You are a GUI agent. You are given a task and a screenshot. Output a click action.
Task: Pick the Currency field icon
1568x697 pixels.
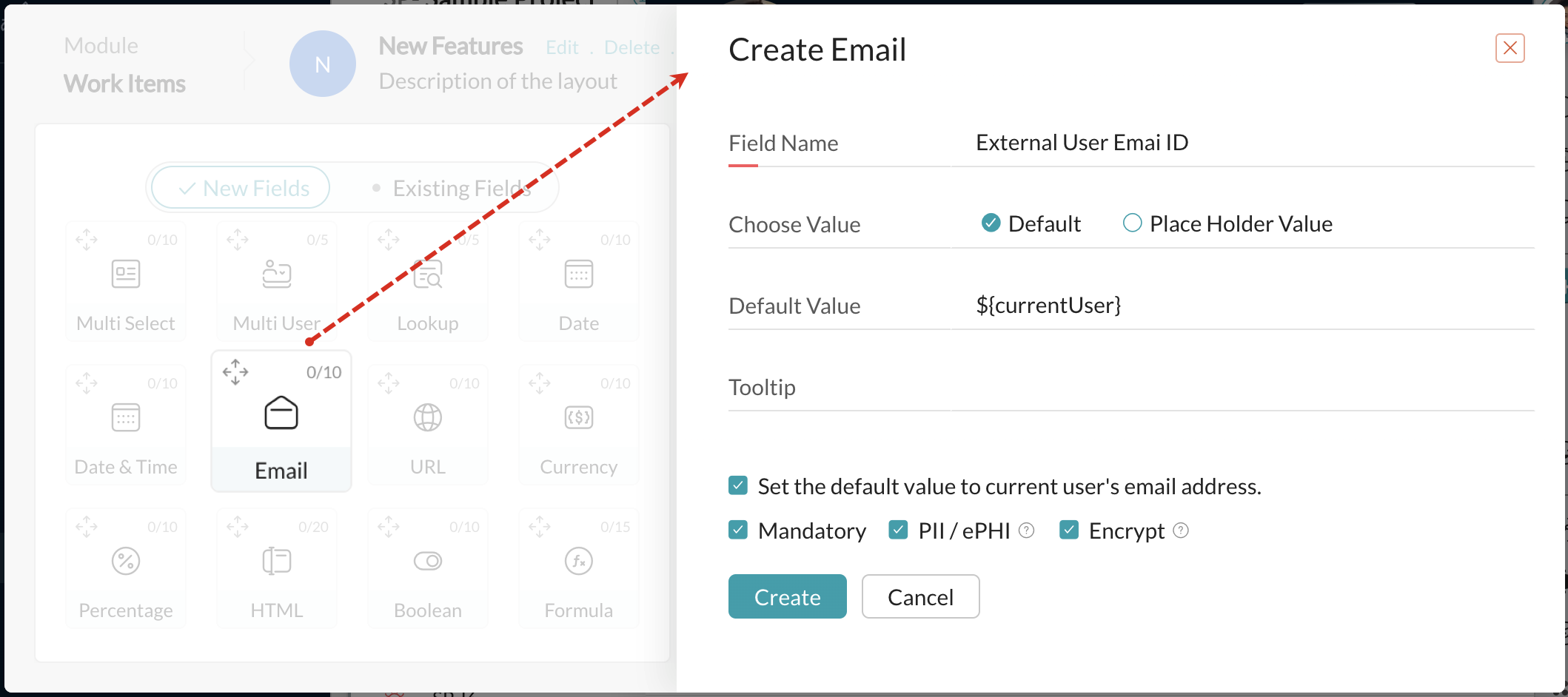click(x=579, y=417)
